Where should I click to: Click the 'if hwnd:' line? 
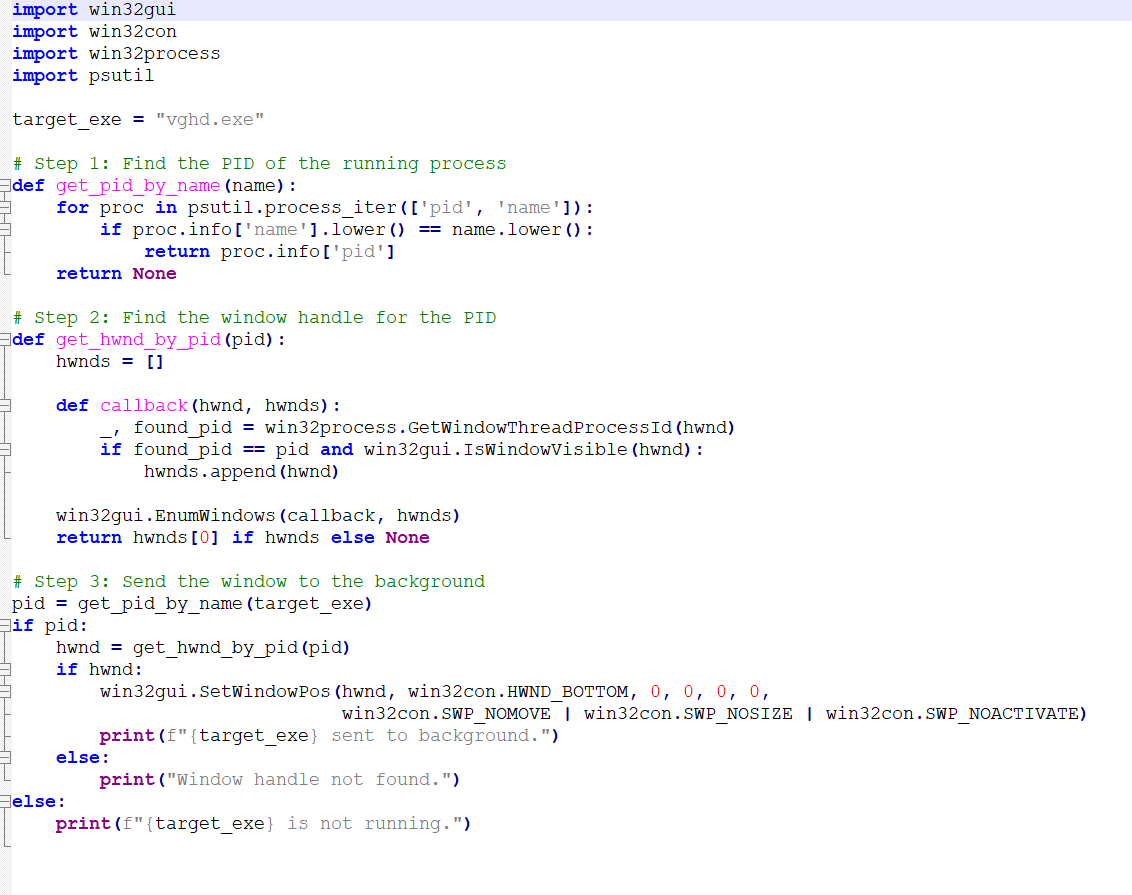(x=99, y=670)
